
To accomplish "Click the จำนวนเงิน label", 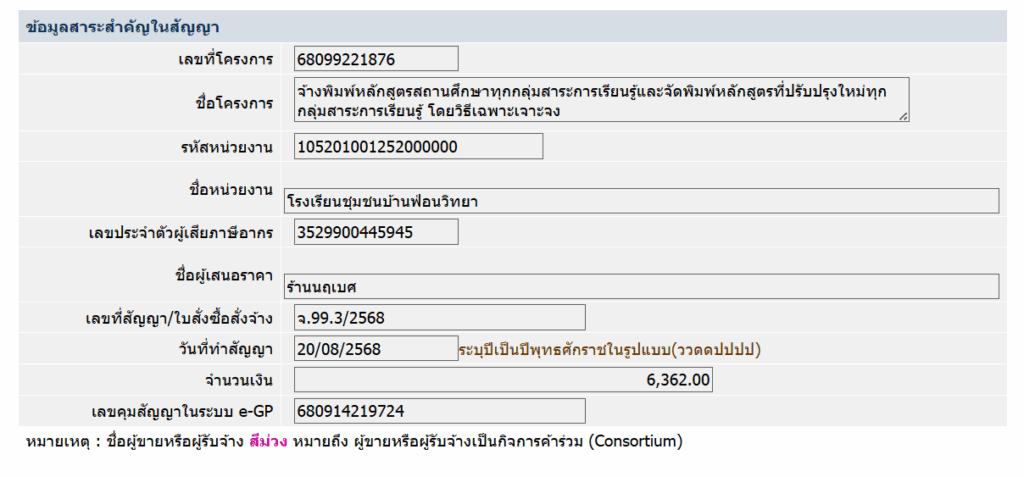I will click(238, 380).
